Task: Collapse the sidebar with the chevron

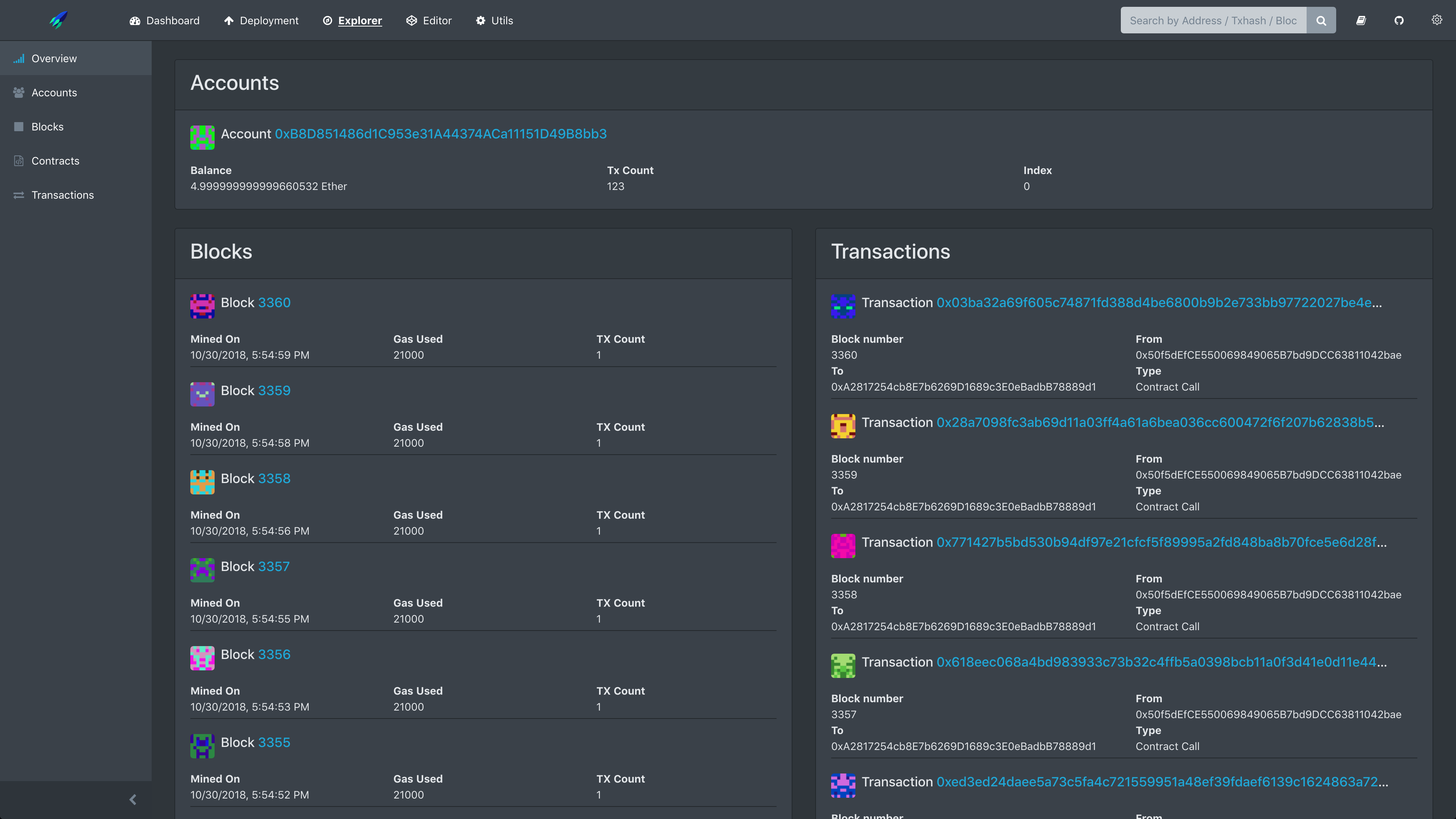Action: pyautogui.click(x=133, y=799)
